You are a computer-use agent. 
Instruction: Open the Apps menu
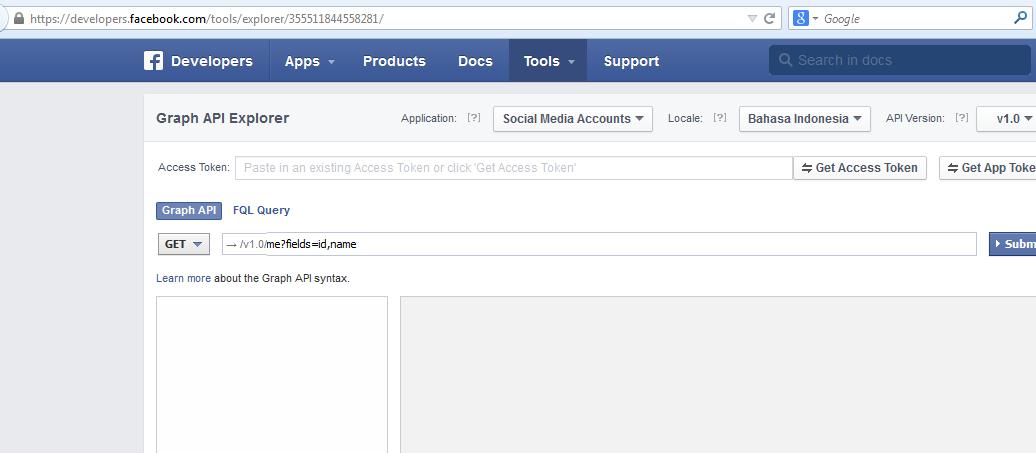309,61
